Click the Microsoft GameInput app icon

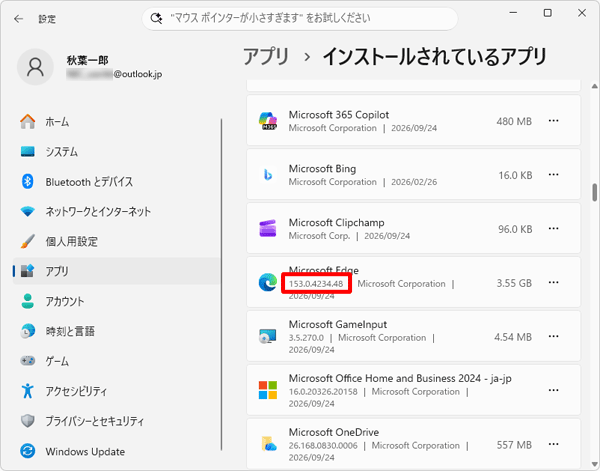coord(268,336)
